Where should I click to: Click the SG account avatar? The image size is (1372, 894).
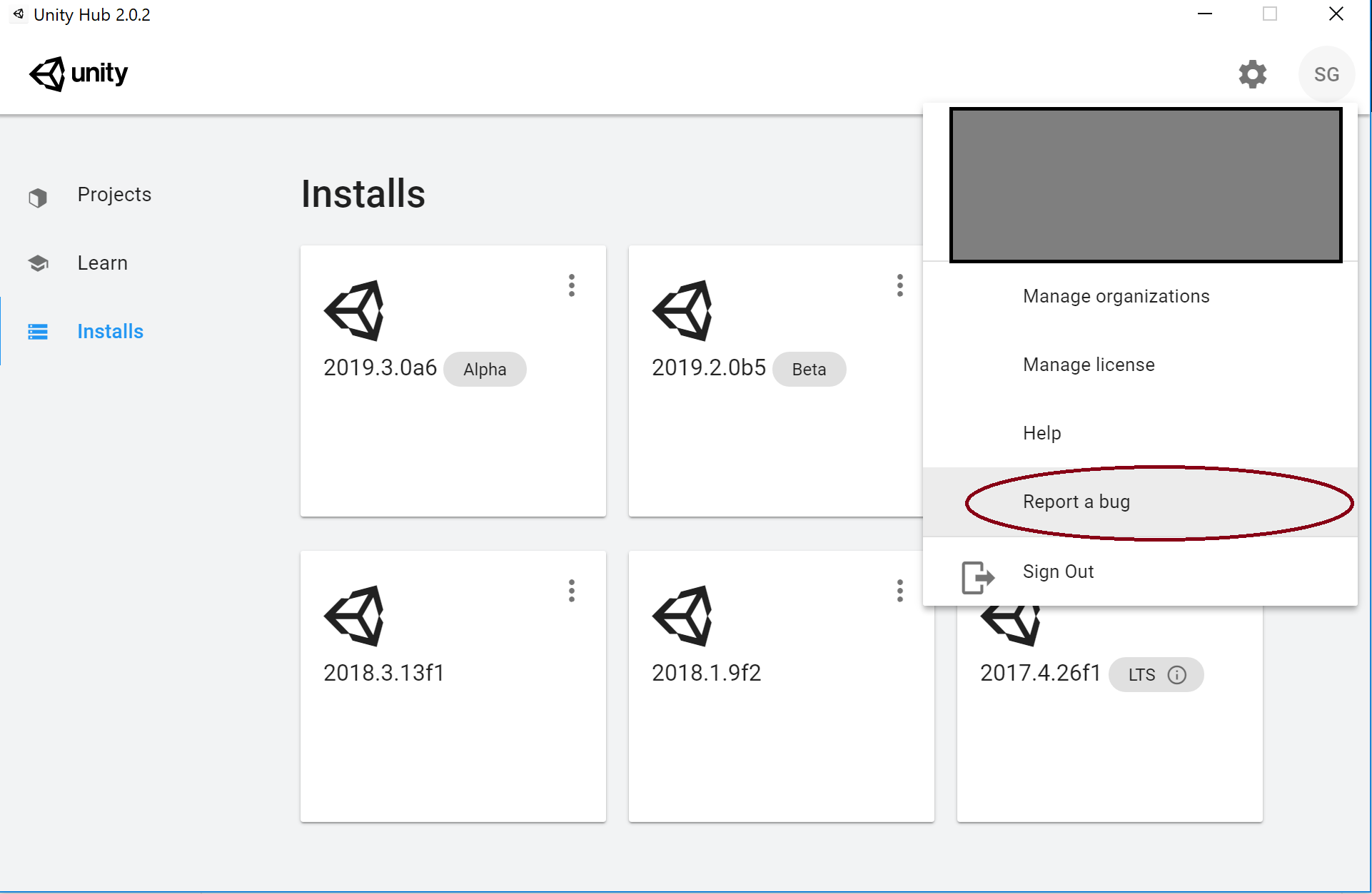1326,74
